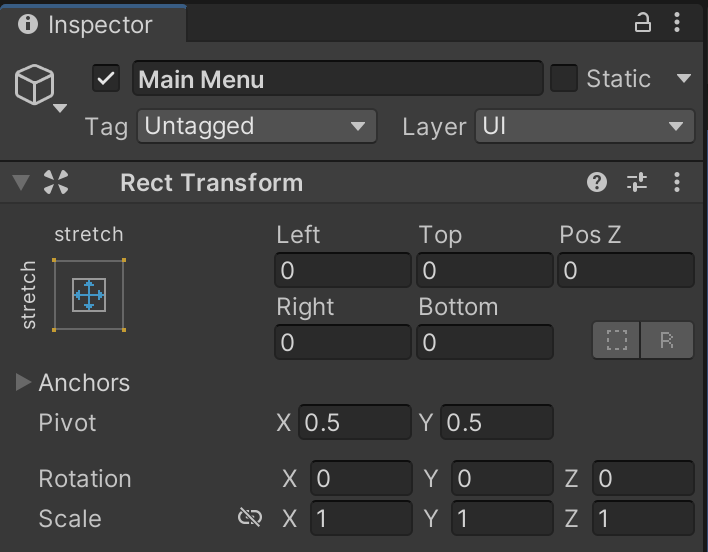Expand the Anchors foldout

coord(24,382)
